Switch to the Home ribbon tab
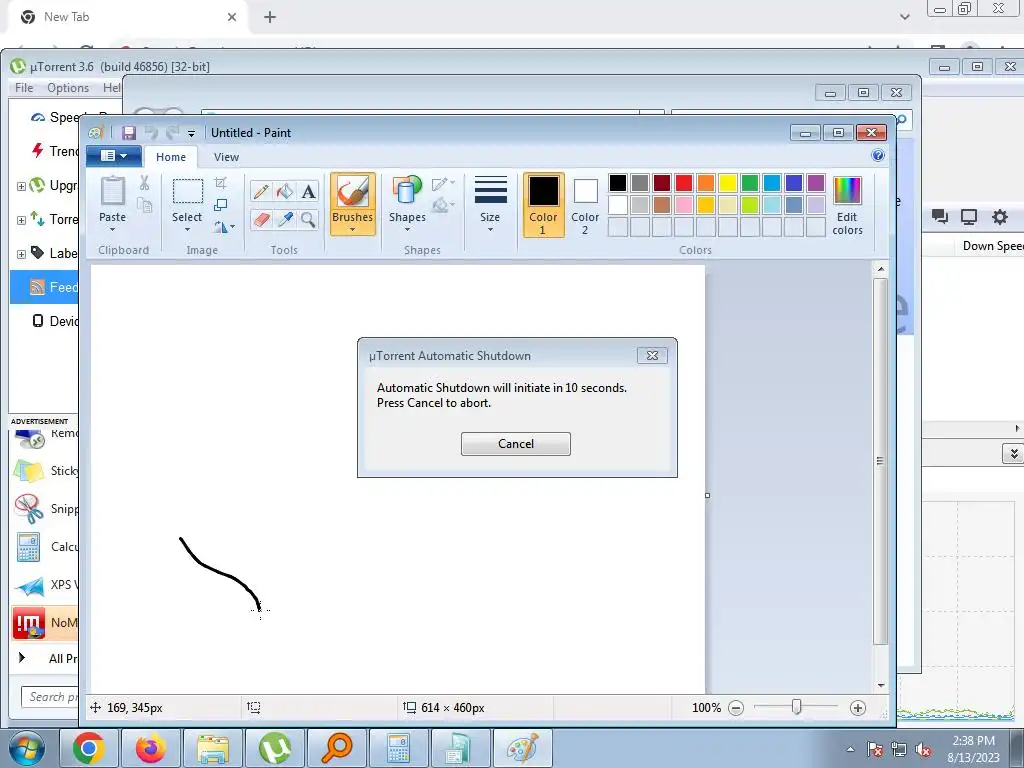 click(170, 157)
